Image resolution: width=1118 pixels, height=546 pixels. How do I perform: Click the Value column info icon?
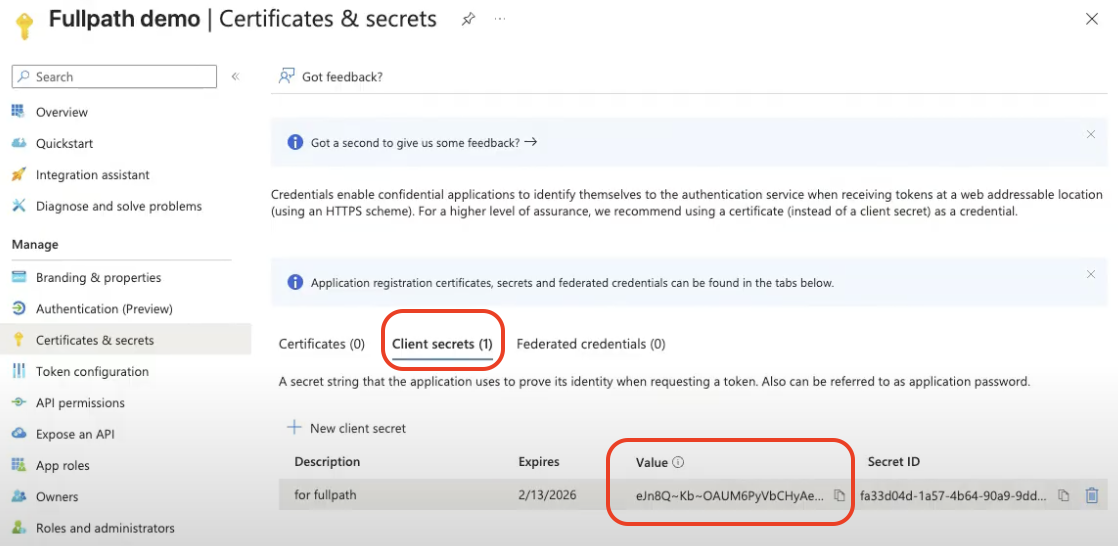coord(678,462)
